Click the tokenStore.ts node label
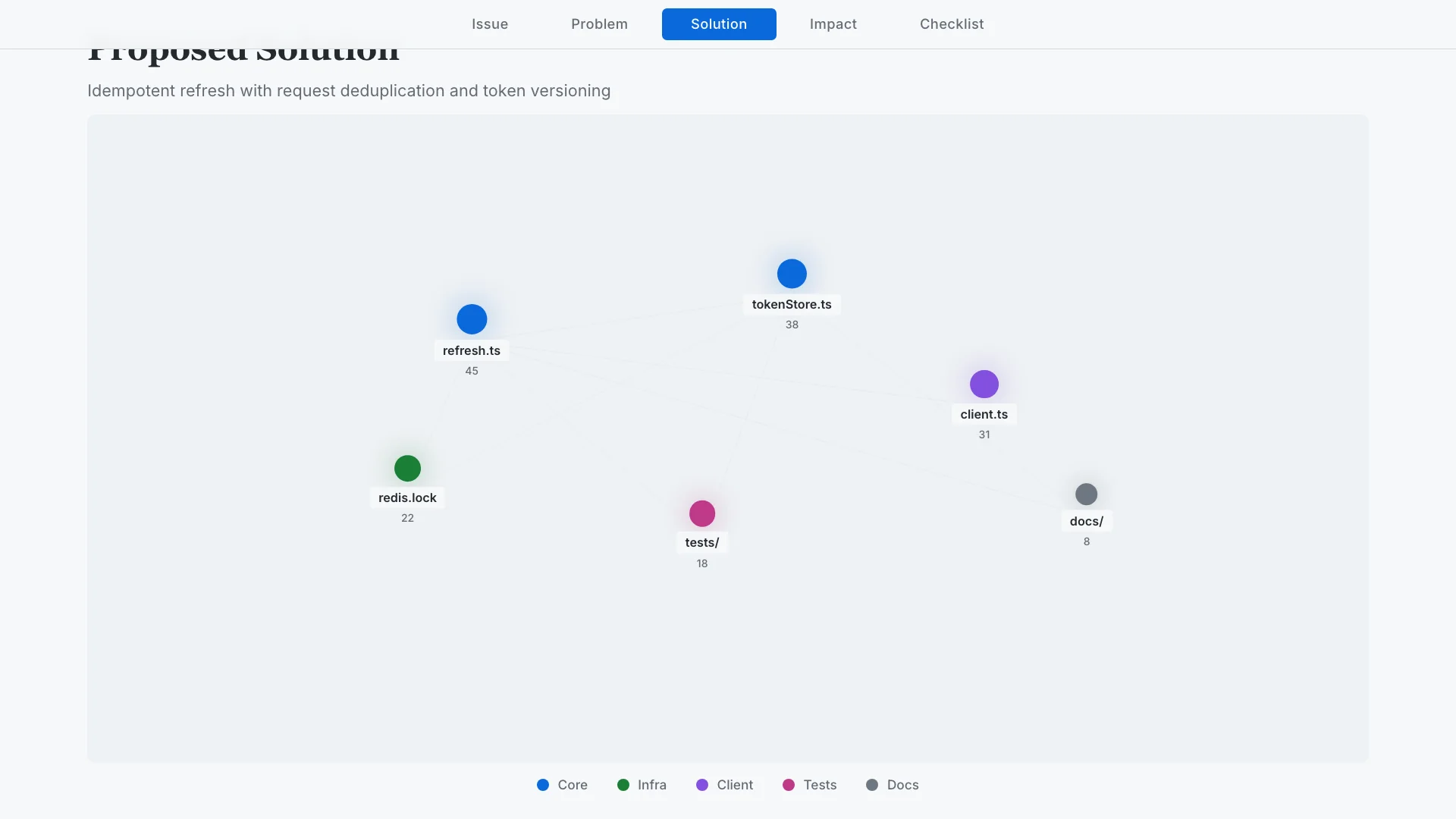The width and height of the screenshot is (1456, 819). pos(792,304)
